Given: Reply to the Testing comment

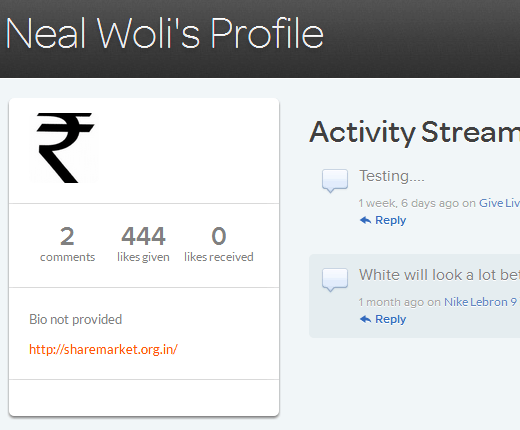Looking at the screenshot, I should pyautogui.click(x=390, y=220).
